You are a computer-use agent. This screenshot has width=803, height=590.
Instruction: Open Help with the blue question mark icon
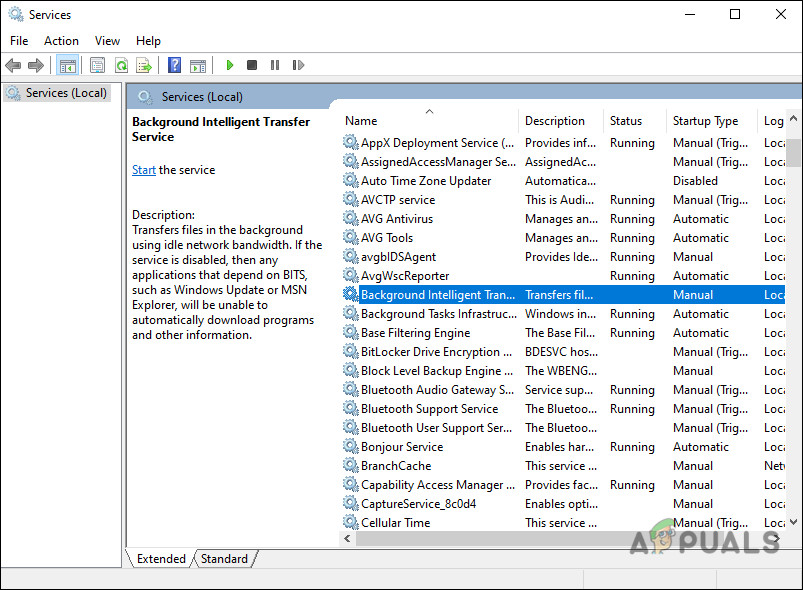pos(174,66)
